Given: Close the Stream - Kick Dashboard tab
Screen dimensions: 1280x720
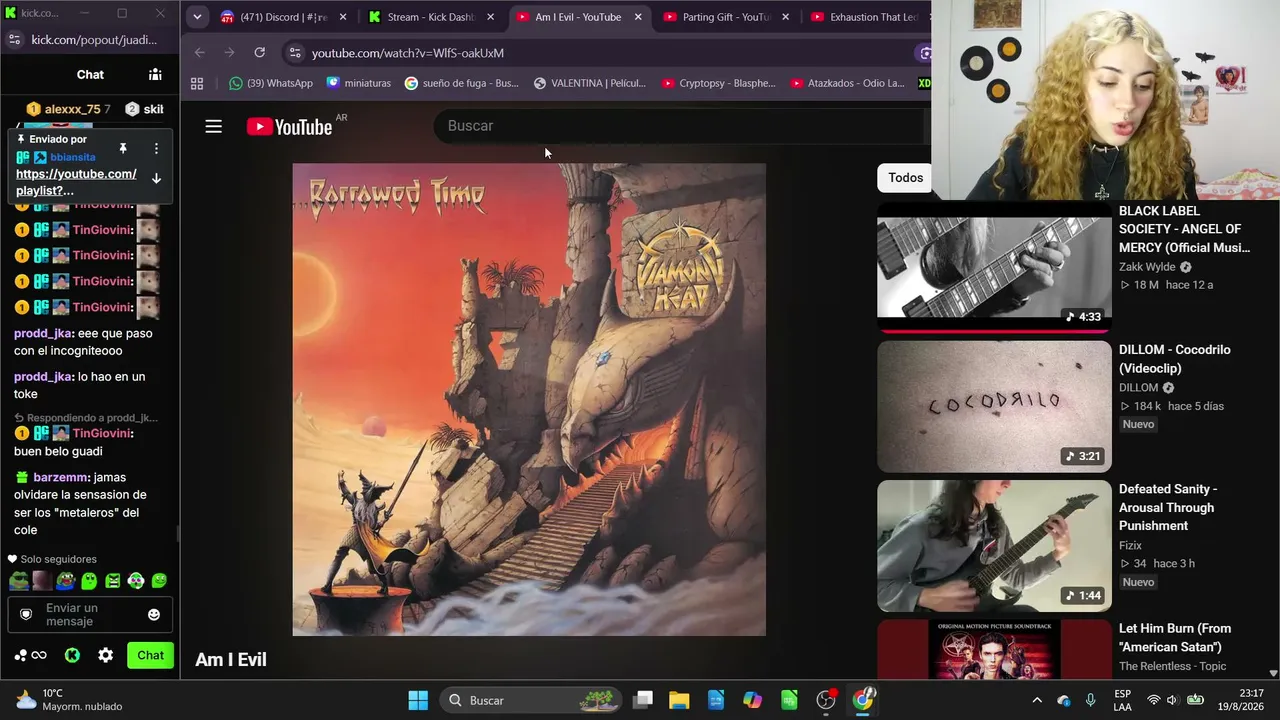Looking at the screenshot, I should tap(491, 17).
